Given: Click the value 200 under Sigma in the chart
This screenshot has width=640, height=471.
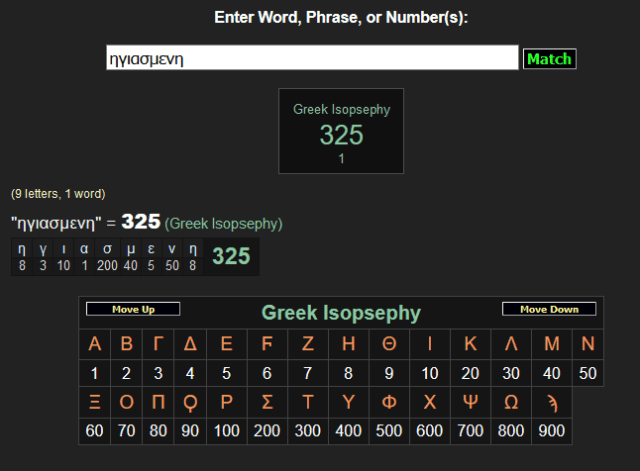Looking at the screenshot, I should coord(267,432).
